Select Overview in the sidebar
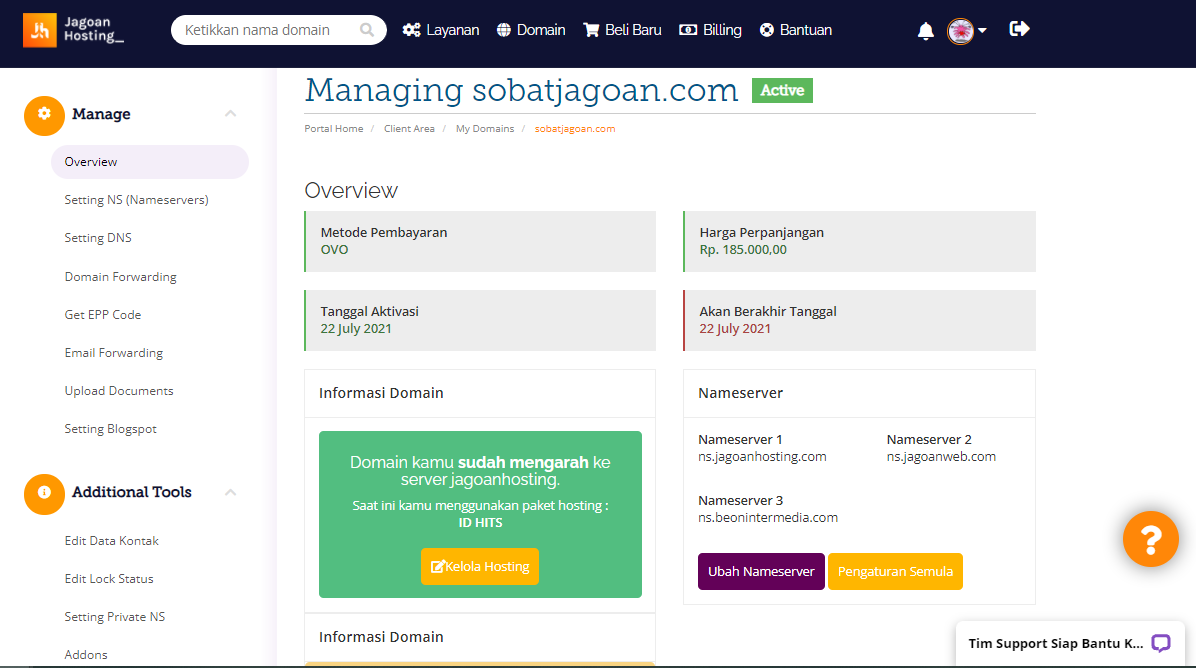The height and width of the screenshot is (668, 1196). [x=150, y=162]
